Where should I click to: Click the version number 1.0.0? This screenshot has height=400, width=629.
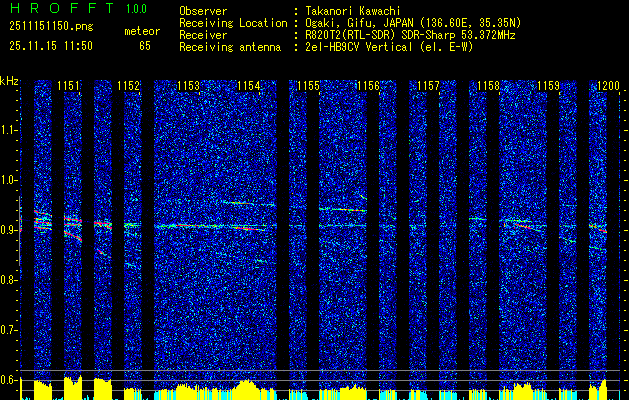(x=136, y=9)
